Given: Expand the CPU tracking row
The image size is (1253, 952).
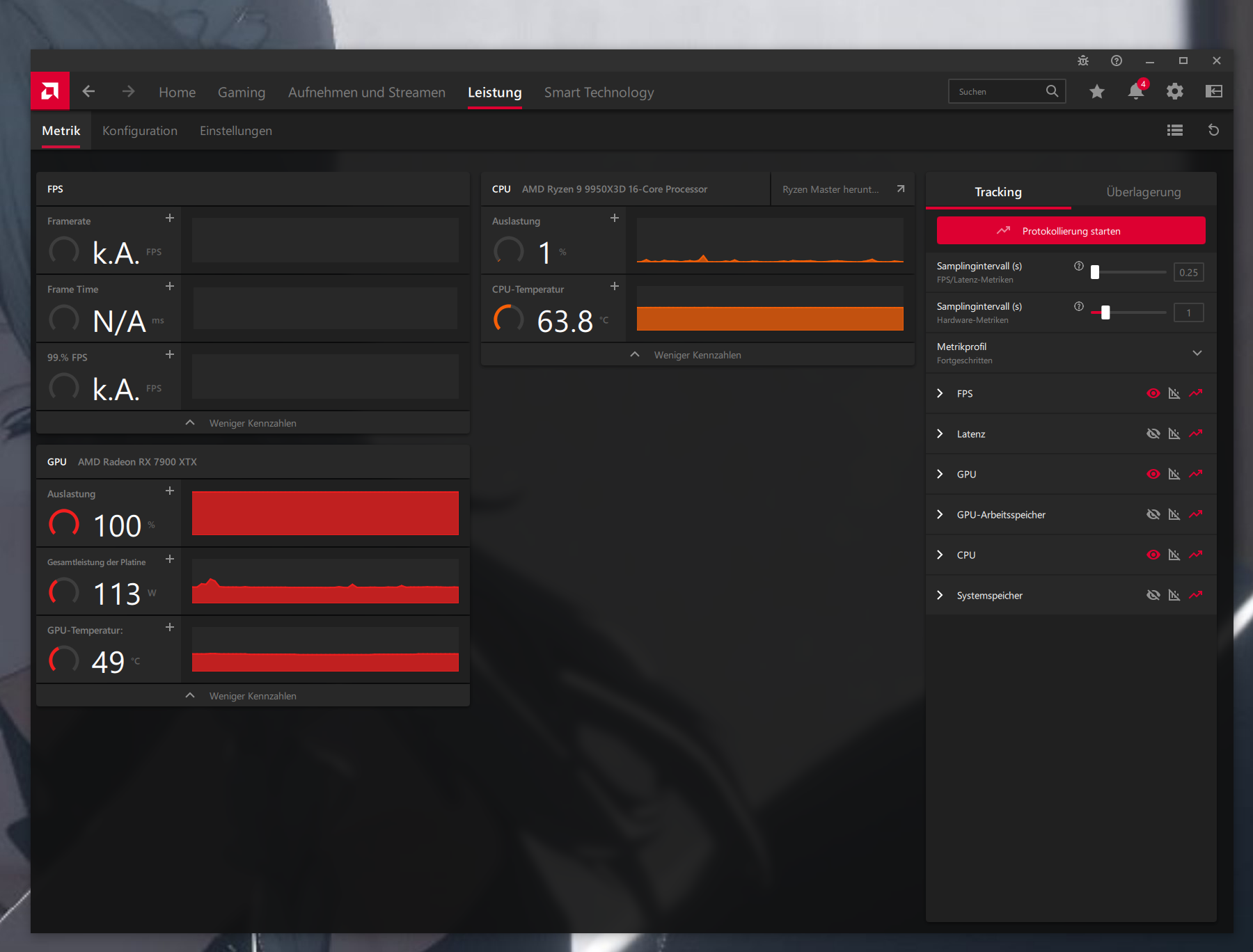Looking at the screenshot, I should click(940, 555).
